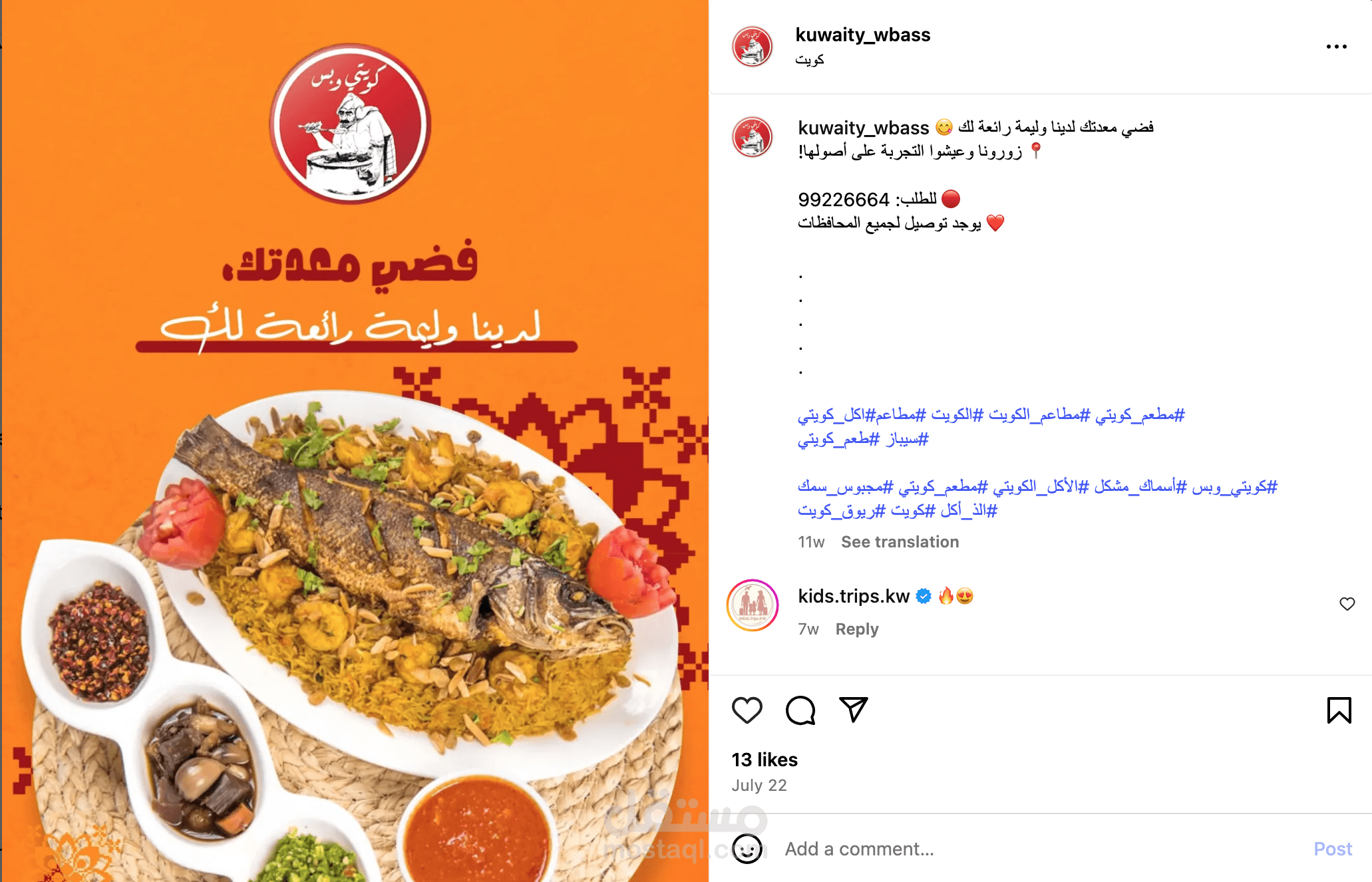The image size is (1372, 882).
Task: Open the emoji picker smiley icon
Action: point(747,849)
